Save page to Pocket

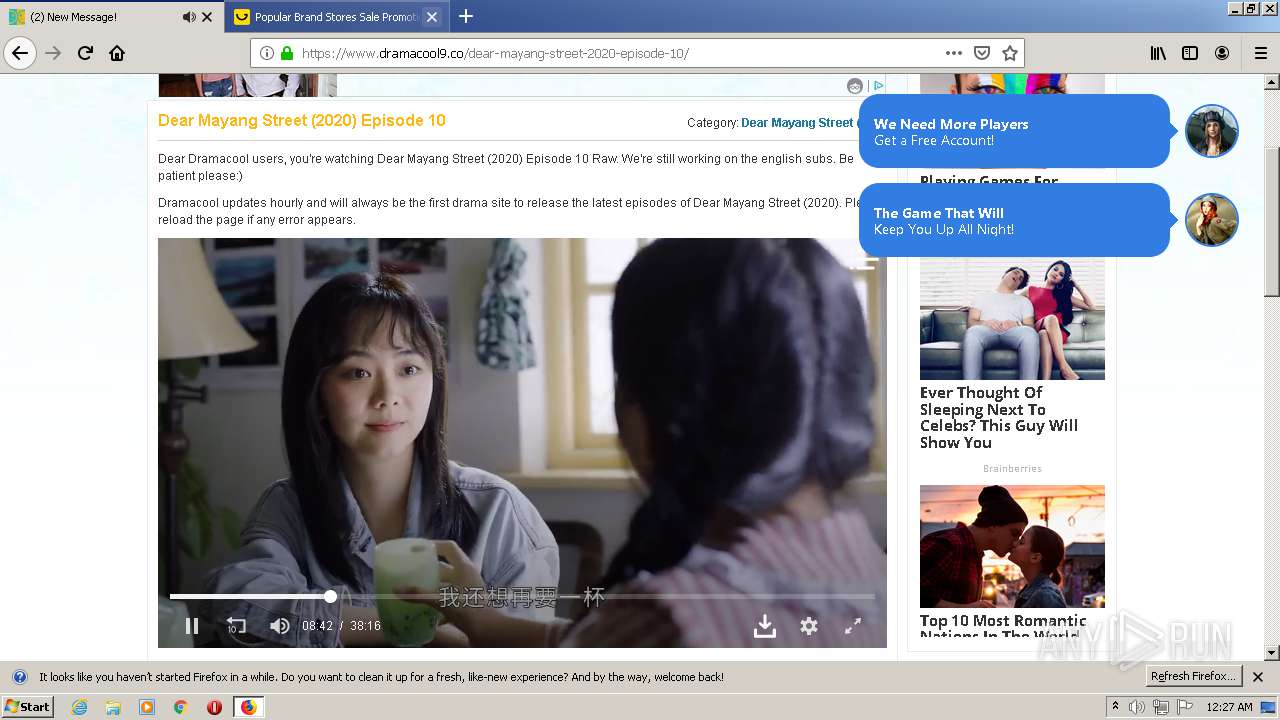click(982, 53)
